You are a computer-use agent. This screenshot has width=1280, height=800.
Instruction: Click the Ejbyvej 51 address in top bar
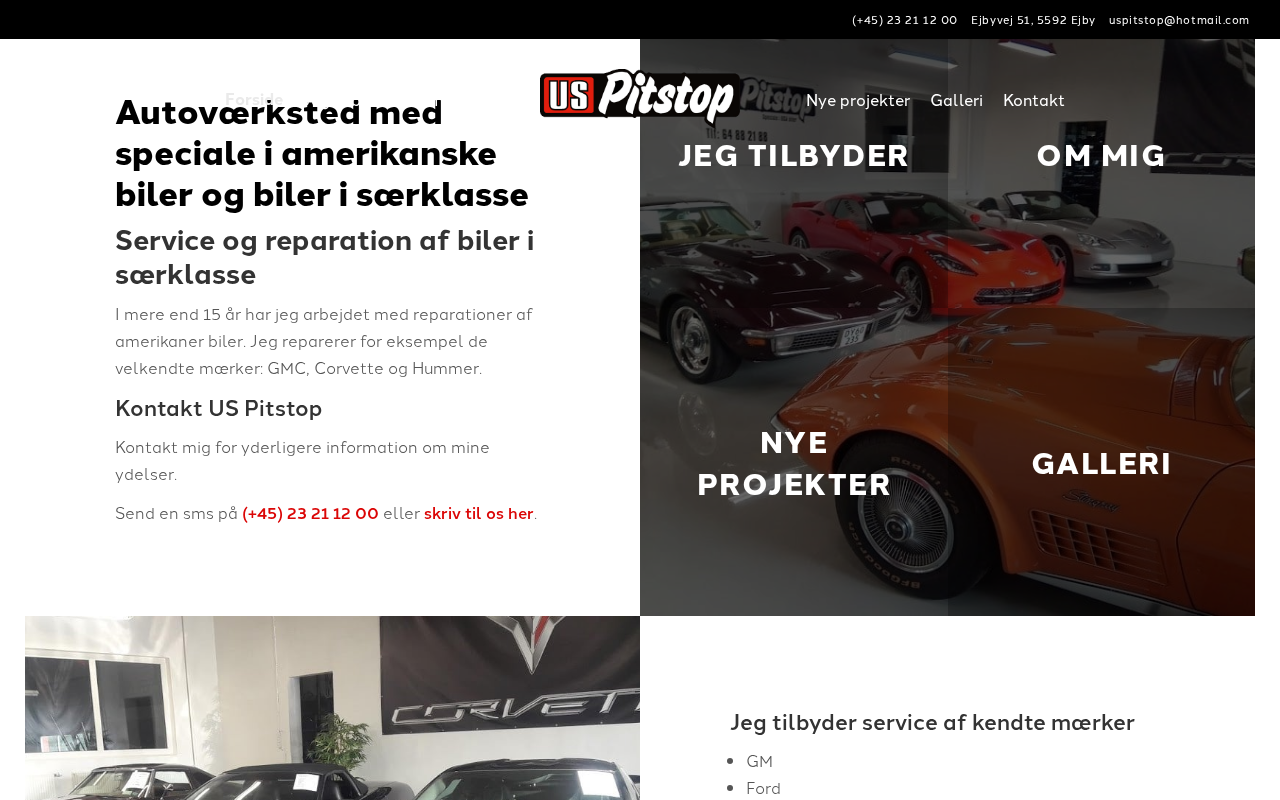tap(1033, 20)
